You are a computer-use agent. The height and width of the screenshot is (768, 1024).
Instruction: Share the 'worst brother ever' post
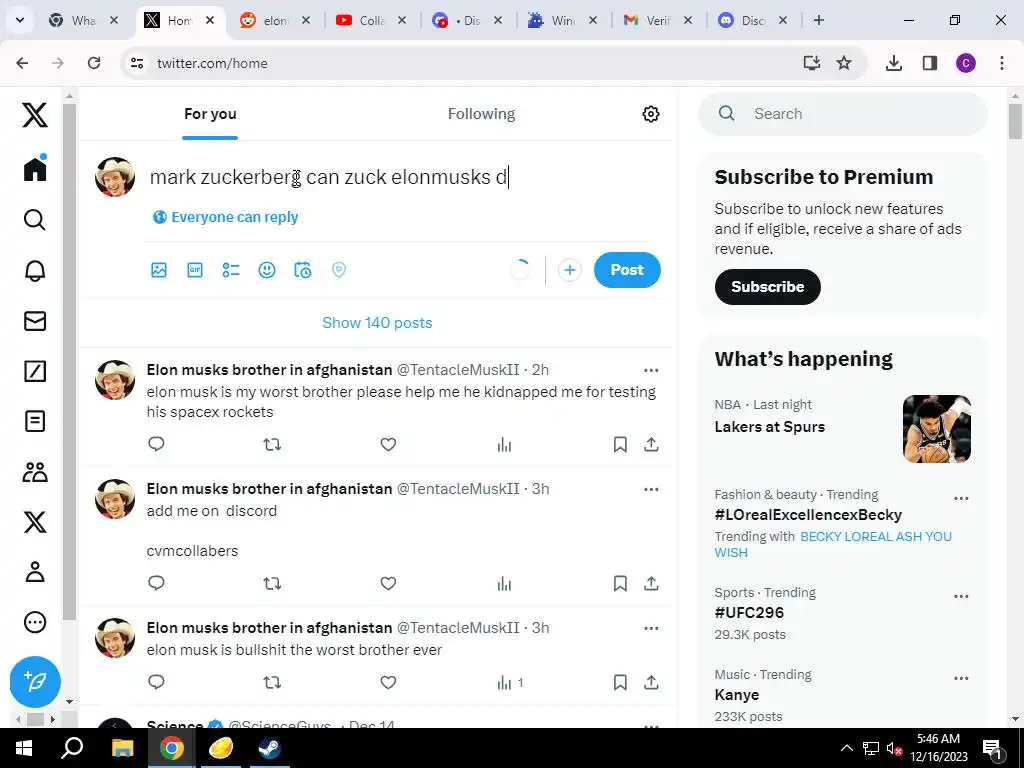tap(651, 682)
